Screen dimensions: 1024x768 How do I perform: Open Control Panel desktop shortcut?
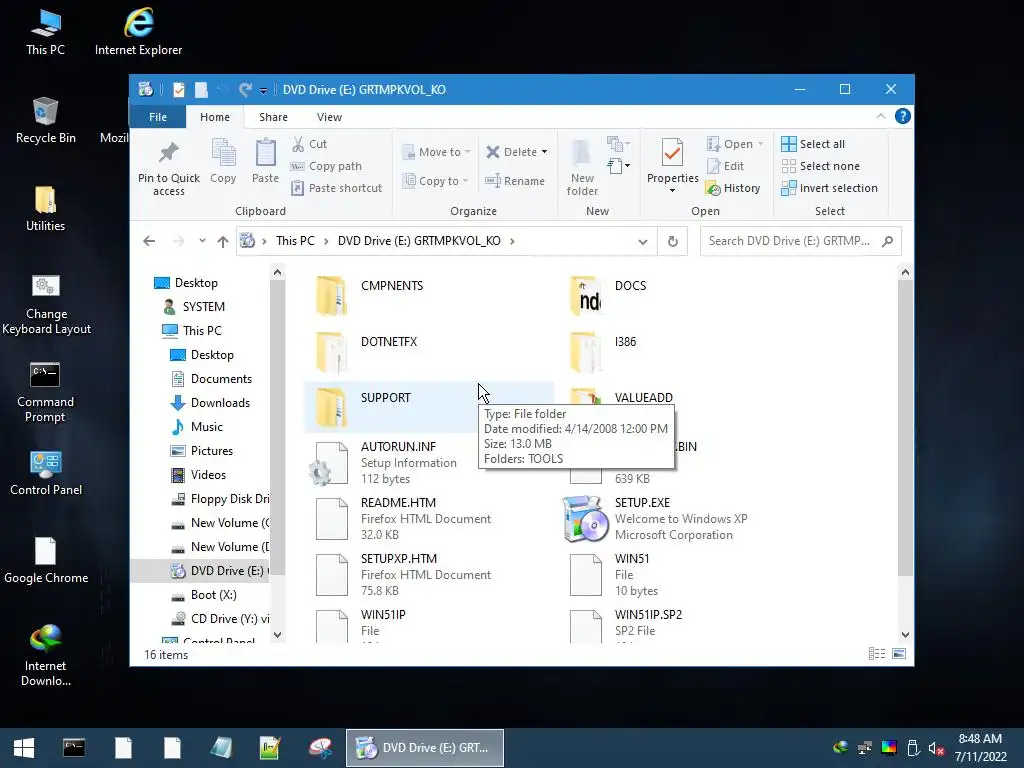(46, 473)
